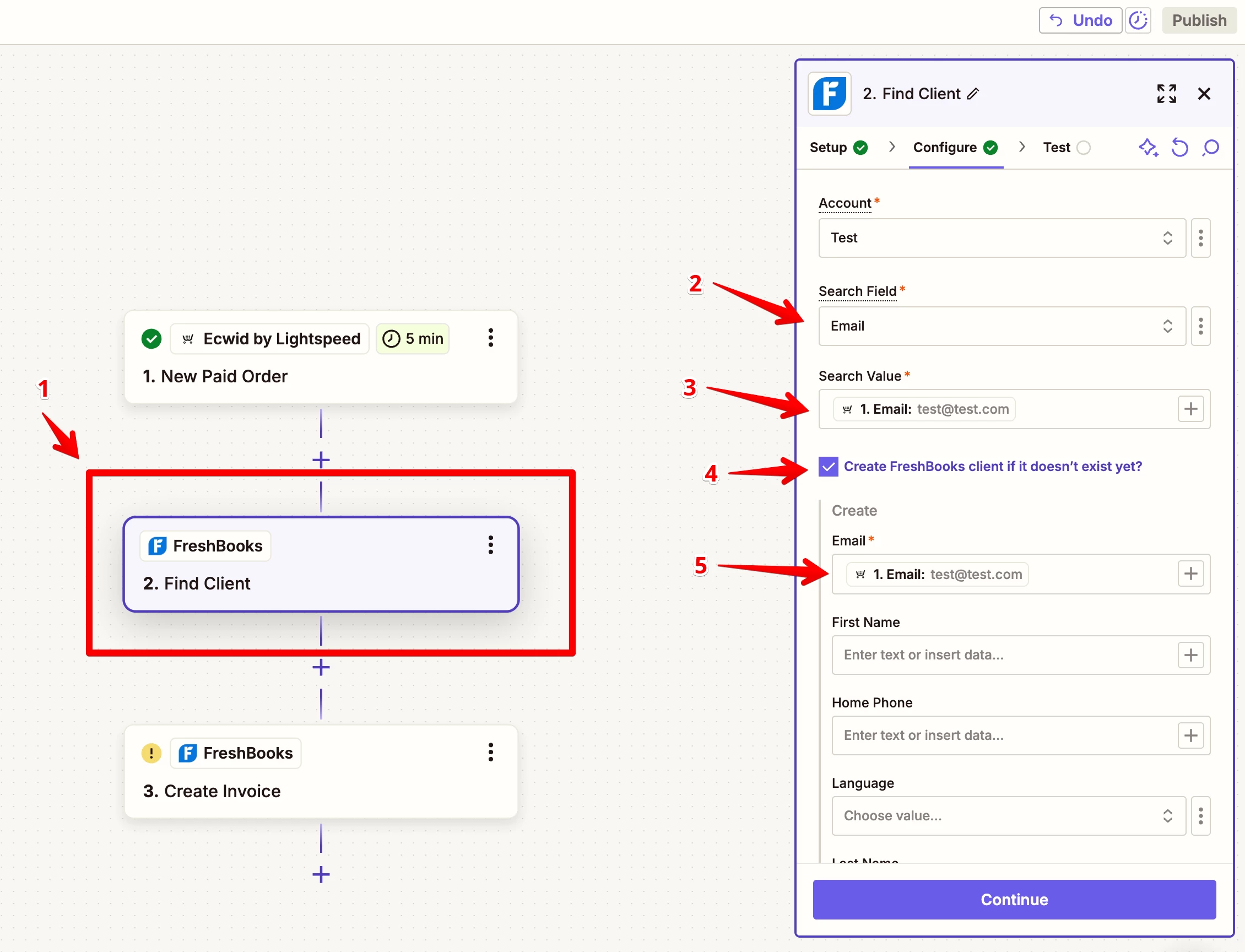
Task: Open the Language Choose value dropdown
Action: 1008,816
